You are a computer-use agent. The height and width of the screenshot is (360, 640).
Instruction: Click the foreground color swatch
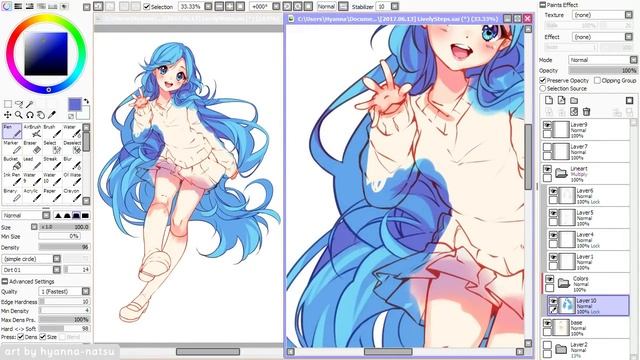pos(75,104)
